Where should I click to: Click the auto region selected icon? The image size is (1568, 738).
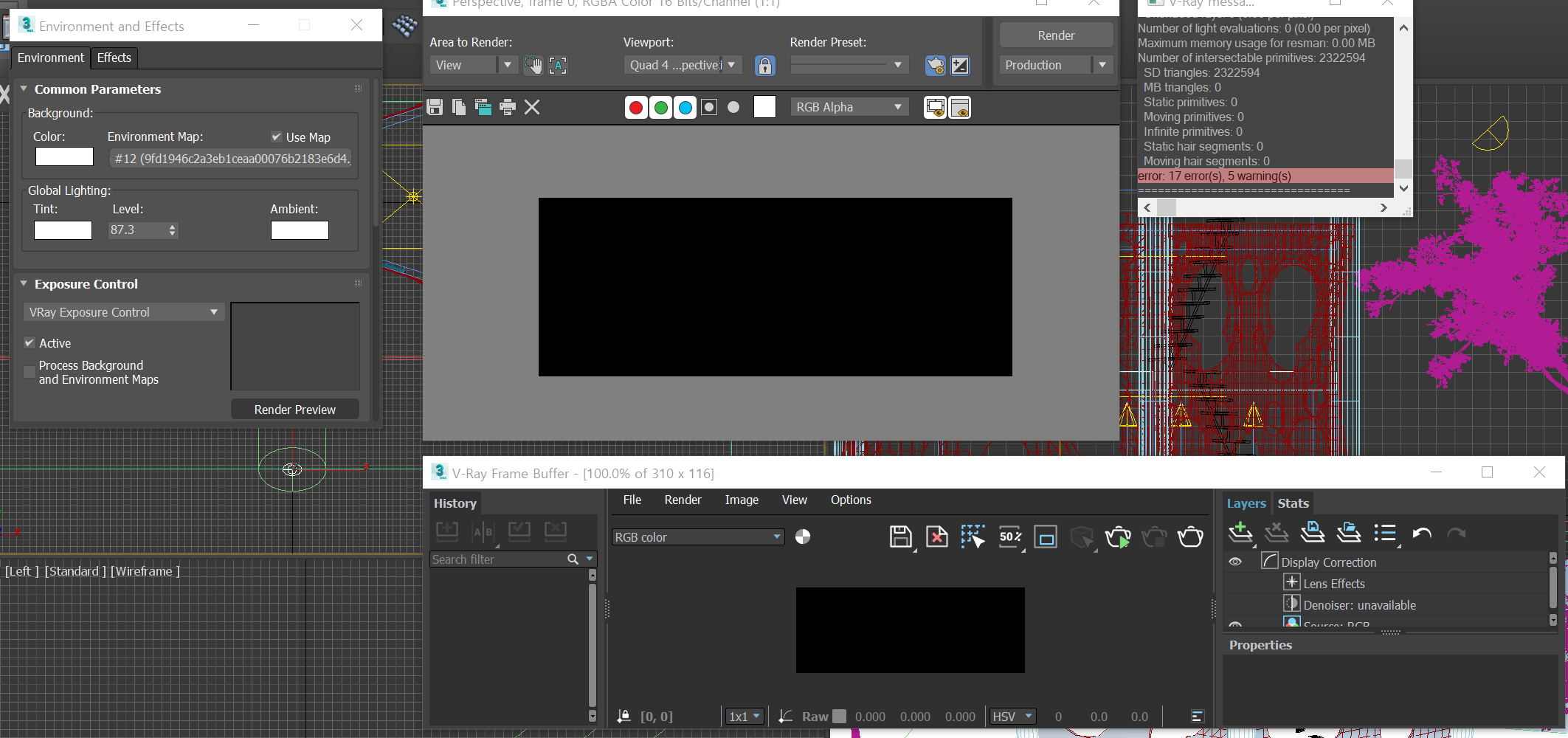click(x=559, y=66)
